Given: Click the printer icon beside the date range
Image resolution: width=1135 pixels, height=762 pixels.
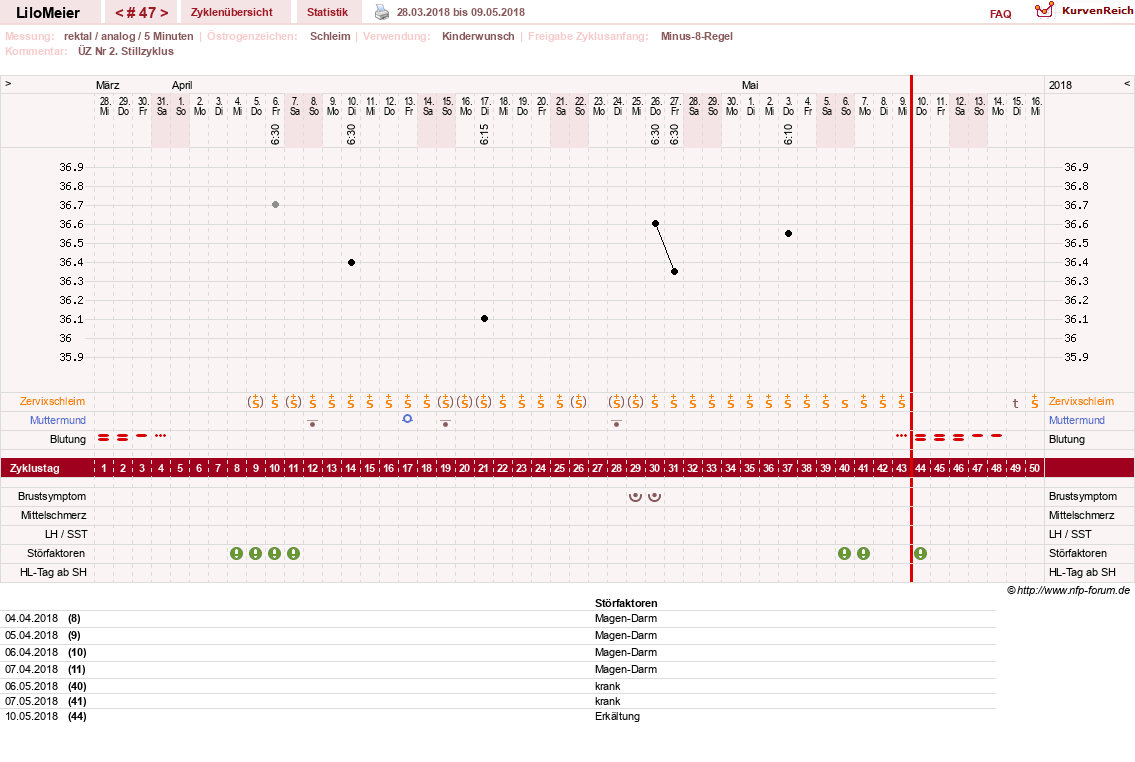Looking at the screenshot, I should pyautogui.click(x=381, y=12).
